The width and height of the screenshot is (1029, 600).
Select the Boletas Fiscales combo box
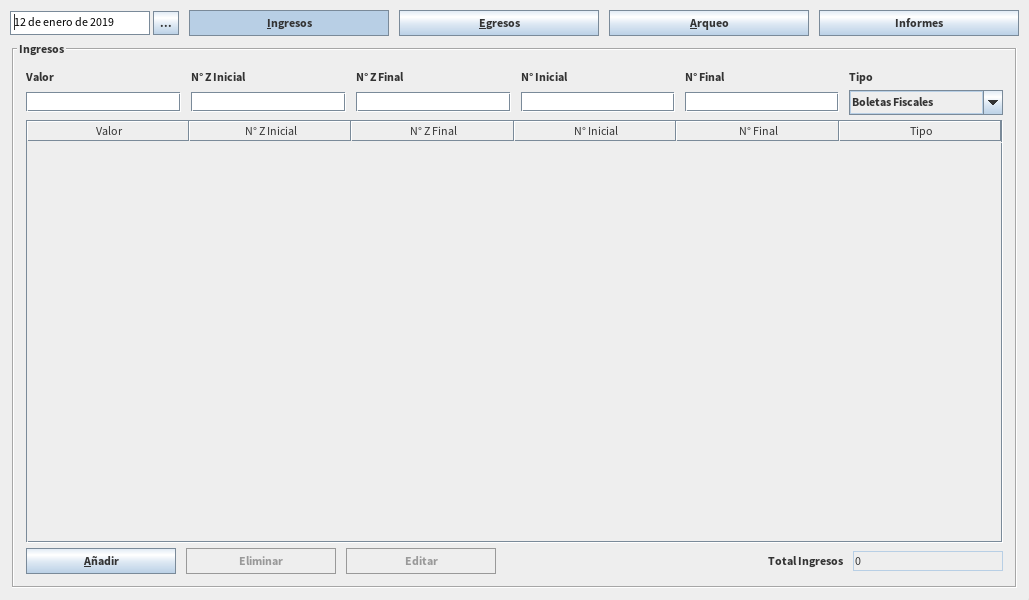point(915,102)
